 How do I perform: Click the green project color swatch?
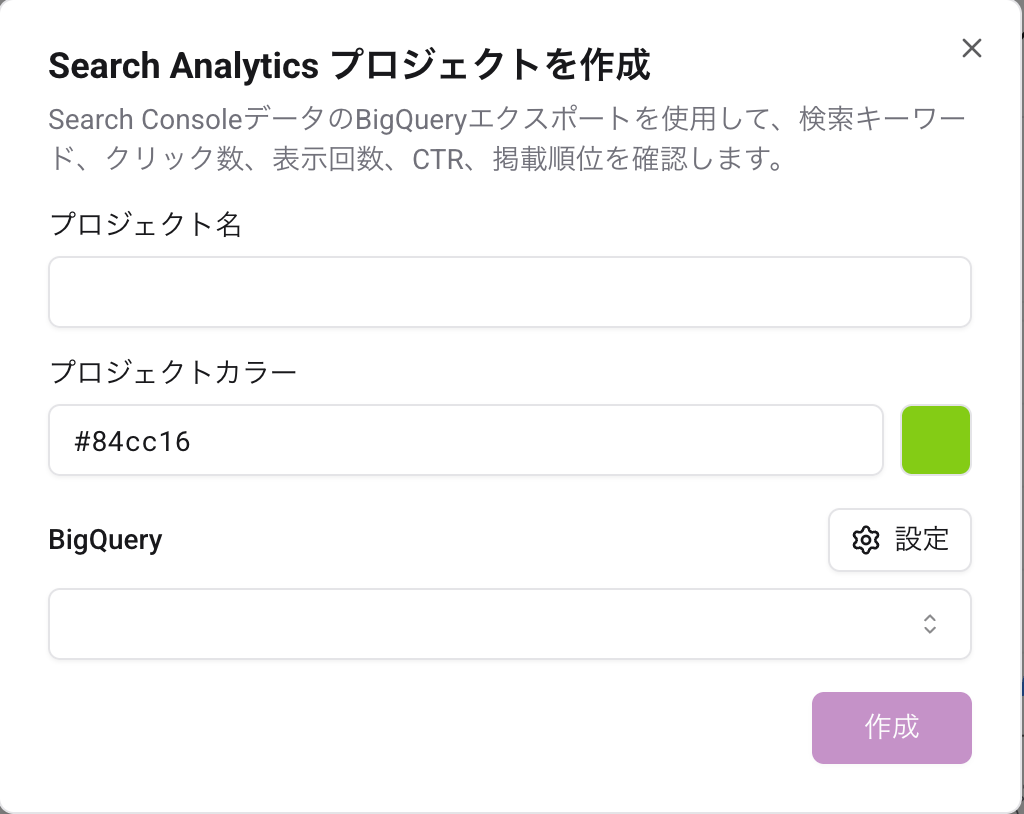coord(936,440)
